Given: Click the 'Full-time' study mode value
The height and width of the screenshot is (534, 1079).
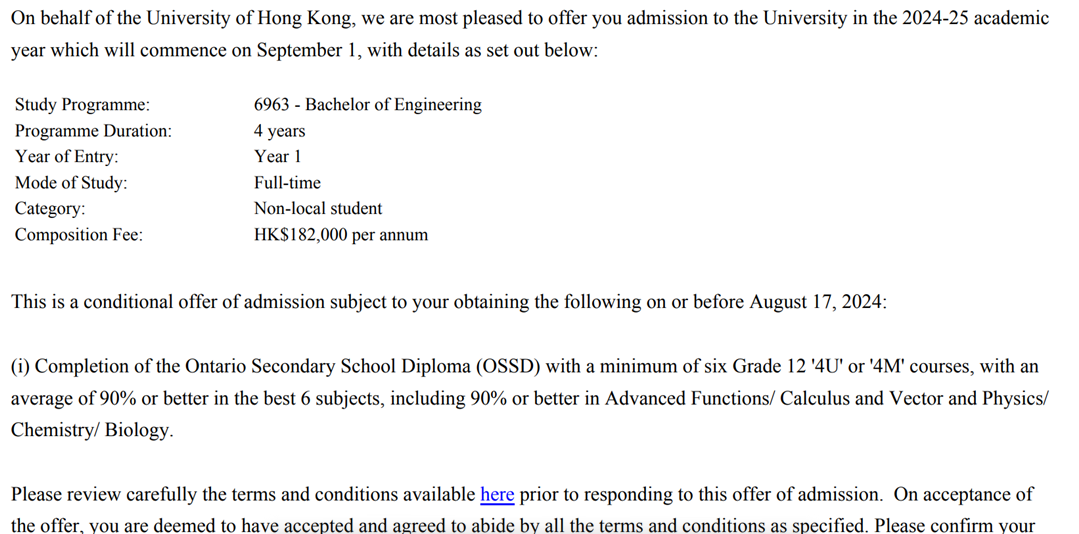Looking at the screenshot, I should (287, 183).
